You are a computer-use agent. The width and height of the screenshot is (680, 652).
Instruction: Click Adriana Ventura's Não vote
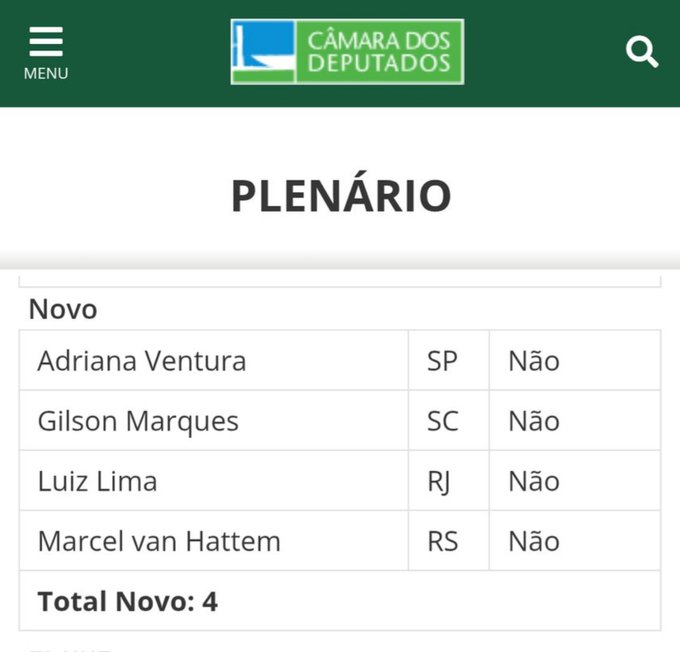pyautogui.click(x=534, y=361)
